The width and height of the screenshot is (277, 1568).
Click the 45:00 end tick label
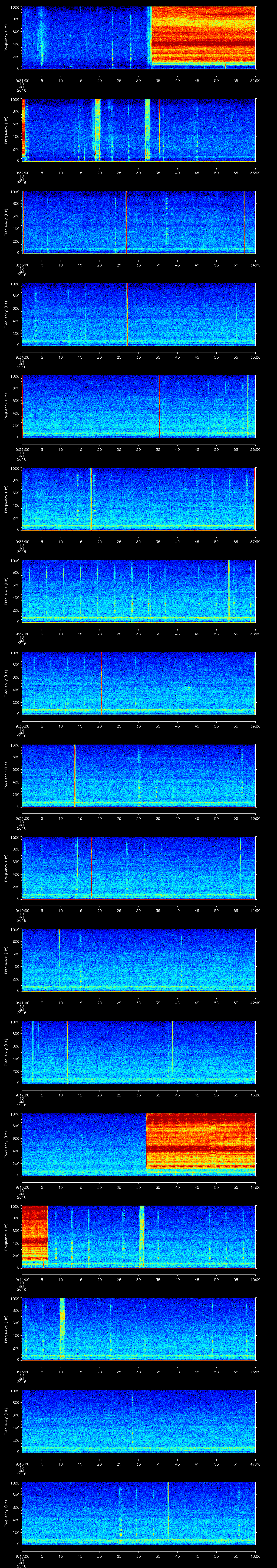coord(255,1279)
